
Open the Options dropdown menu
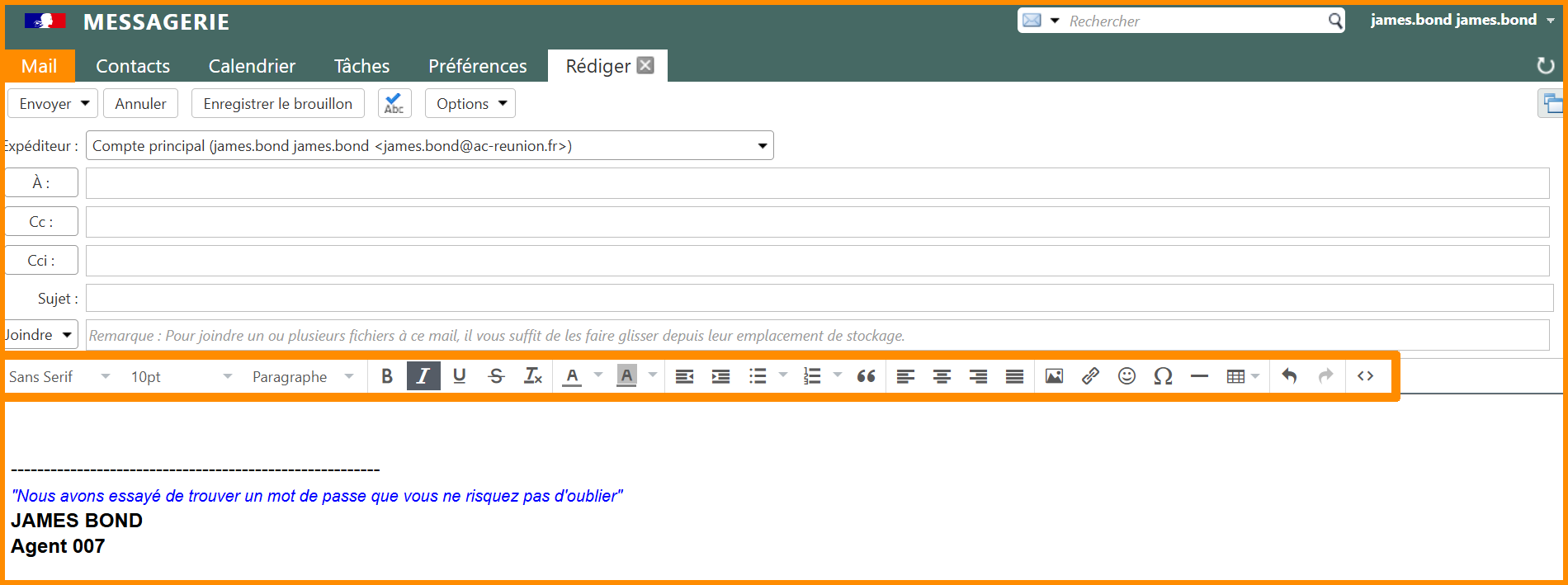click(470, 104)
